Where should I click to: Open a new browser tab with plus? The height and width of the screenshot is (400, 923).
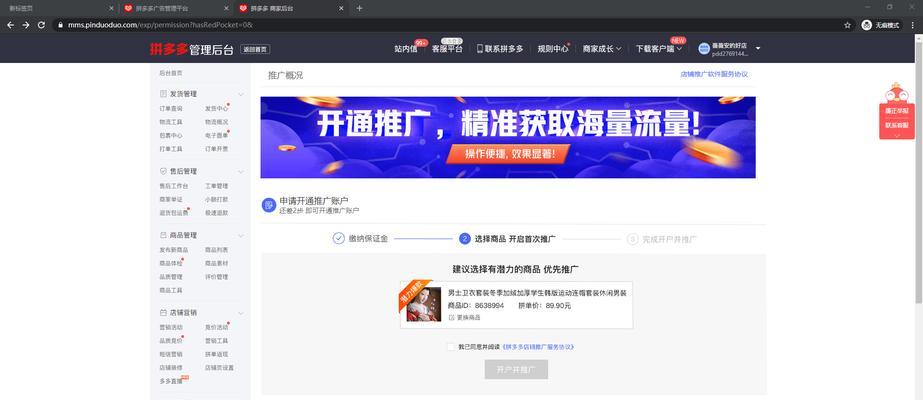(359, 8)
